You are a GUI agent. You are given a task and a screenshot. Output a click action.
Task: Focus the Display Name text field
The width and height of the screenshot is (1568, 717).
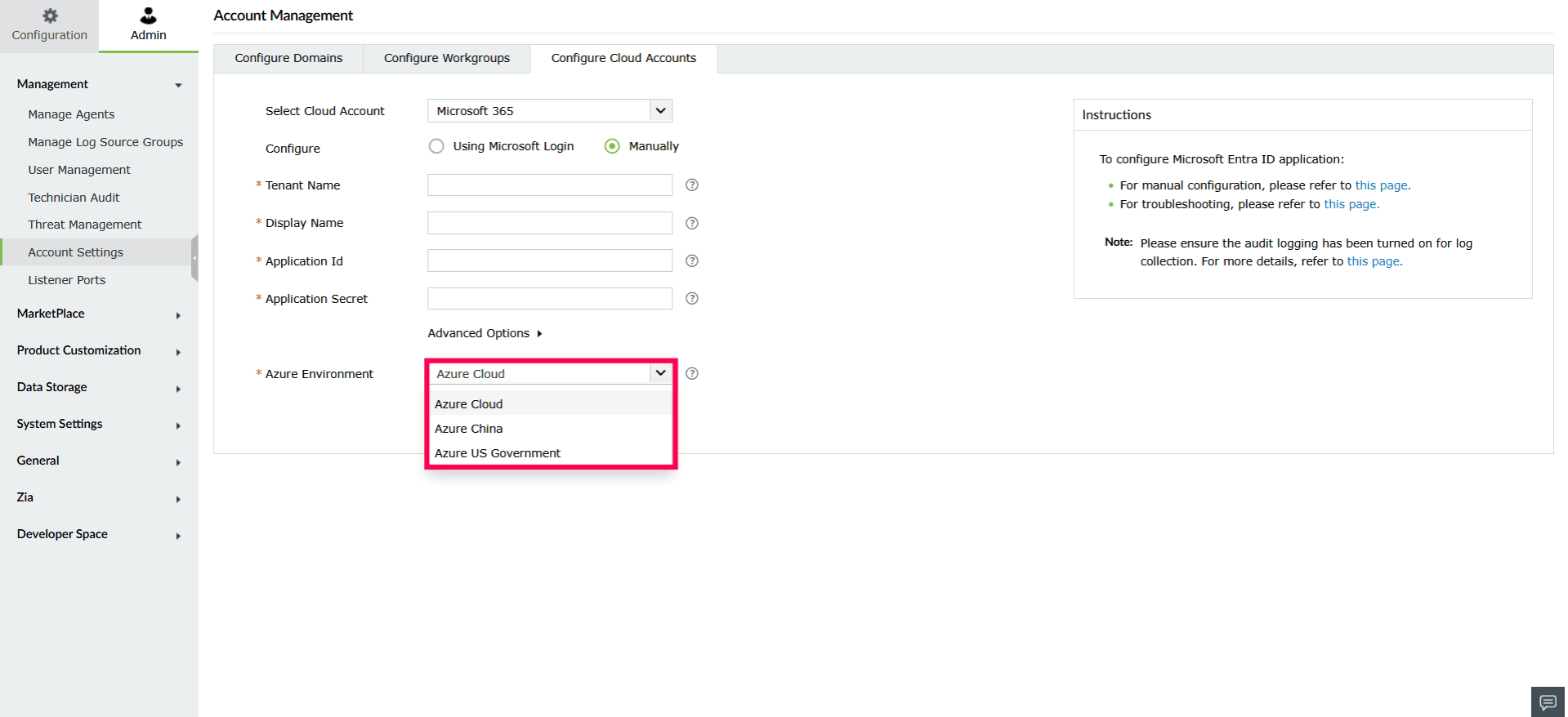(550, 223)
